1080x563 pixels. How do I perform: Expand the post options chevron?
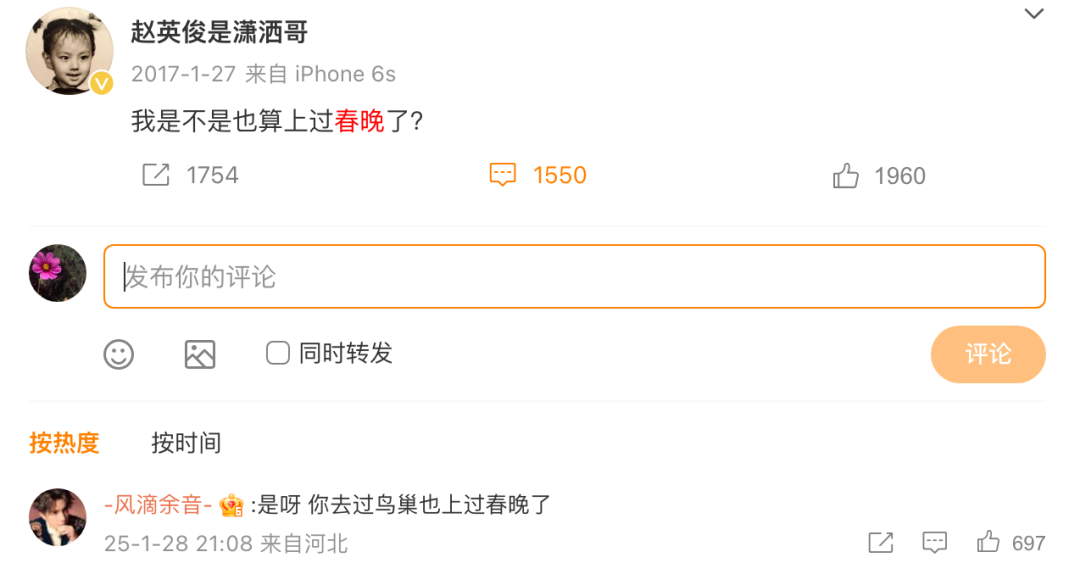tap(1034, 14)
